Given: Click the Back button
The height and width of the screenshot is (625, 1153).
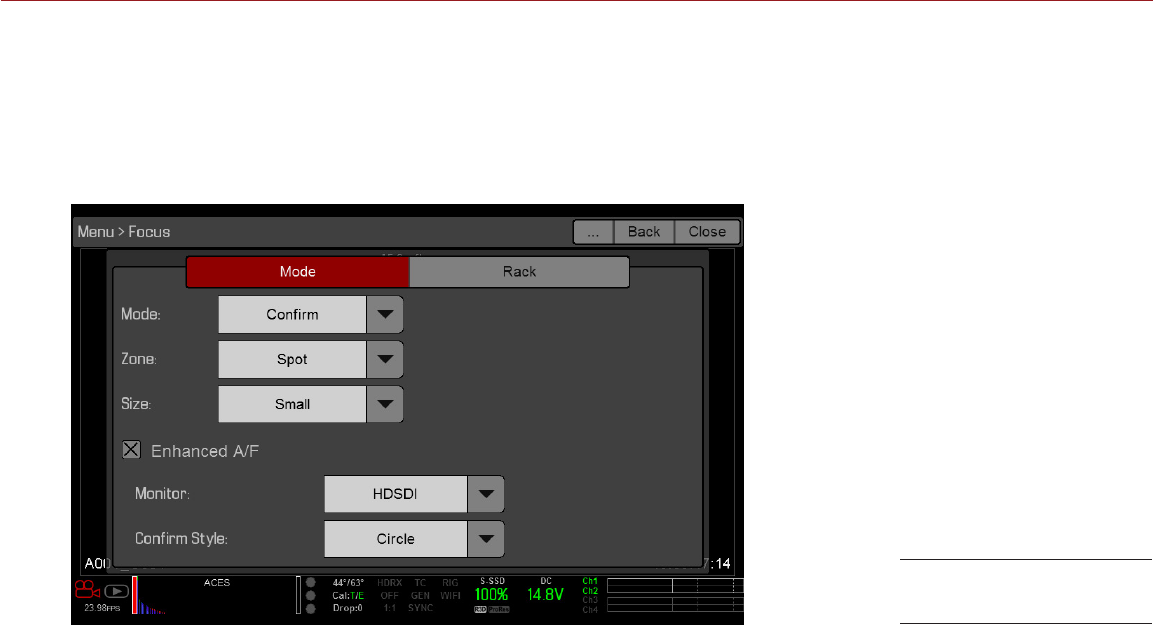Looking at the screenshot, I should [x=643, y=232].
